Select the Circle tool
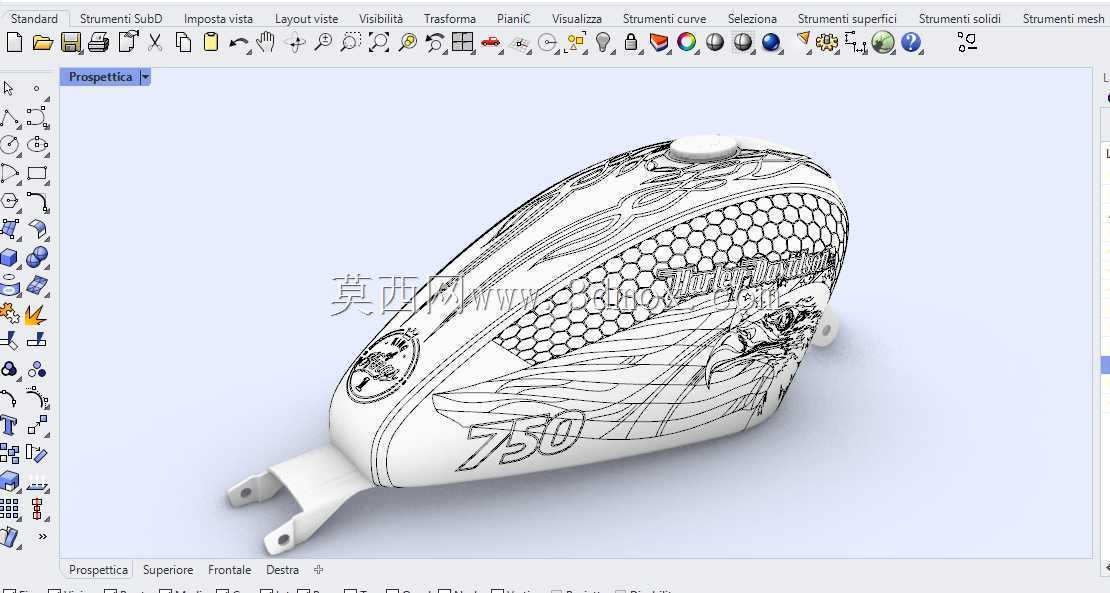This screenshot has width=1110, height=593. pyautogui.click(x=9, y=145)
